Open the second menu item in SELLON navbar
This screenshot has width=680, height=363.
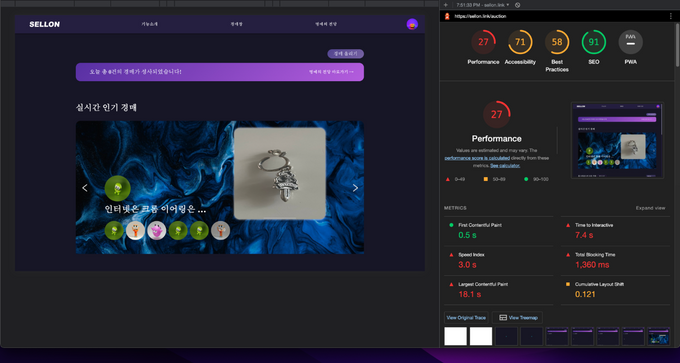(237, 24)
